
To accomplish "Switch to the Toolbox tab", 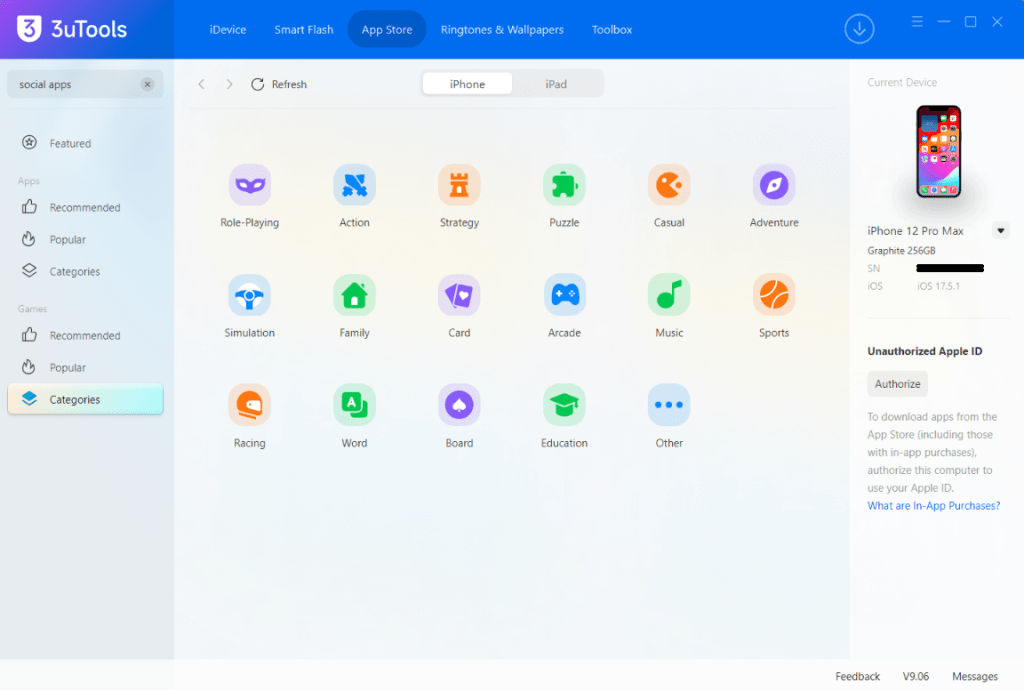I will coord(611,30).
